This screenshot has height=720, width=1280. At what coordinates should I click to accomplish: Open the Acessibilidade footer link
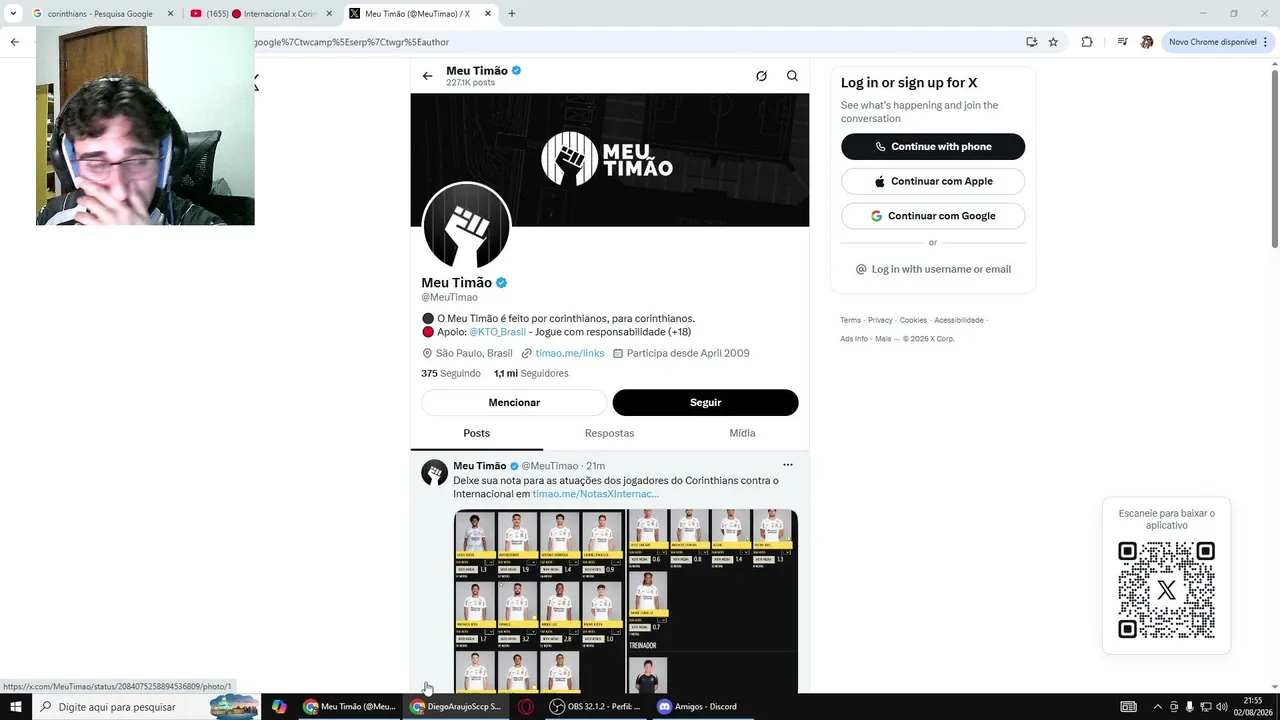click(959, 320)
